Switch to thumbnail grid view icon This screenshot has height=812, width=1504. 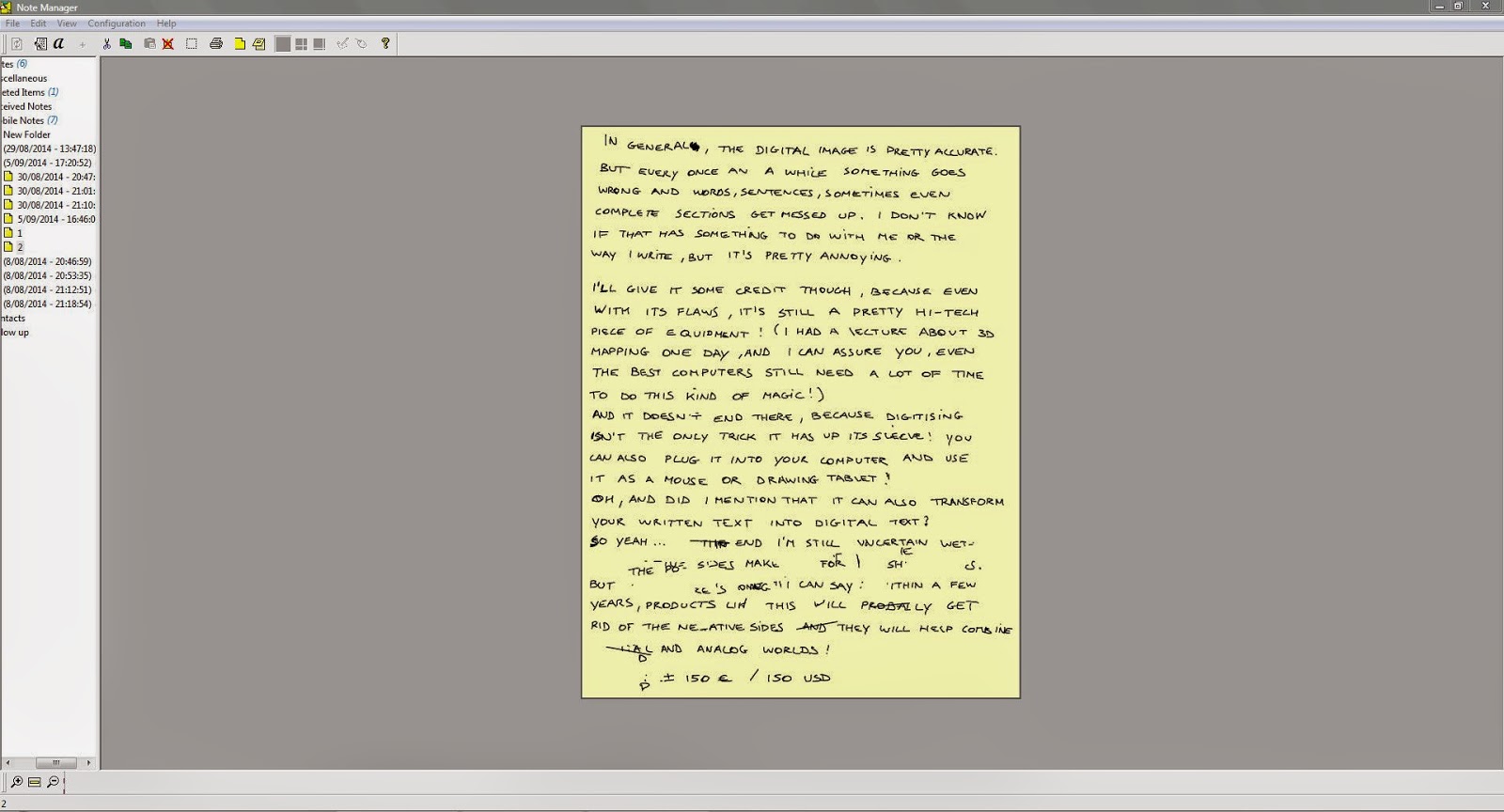click(x=302, y=43)
